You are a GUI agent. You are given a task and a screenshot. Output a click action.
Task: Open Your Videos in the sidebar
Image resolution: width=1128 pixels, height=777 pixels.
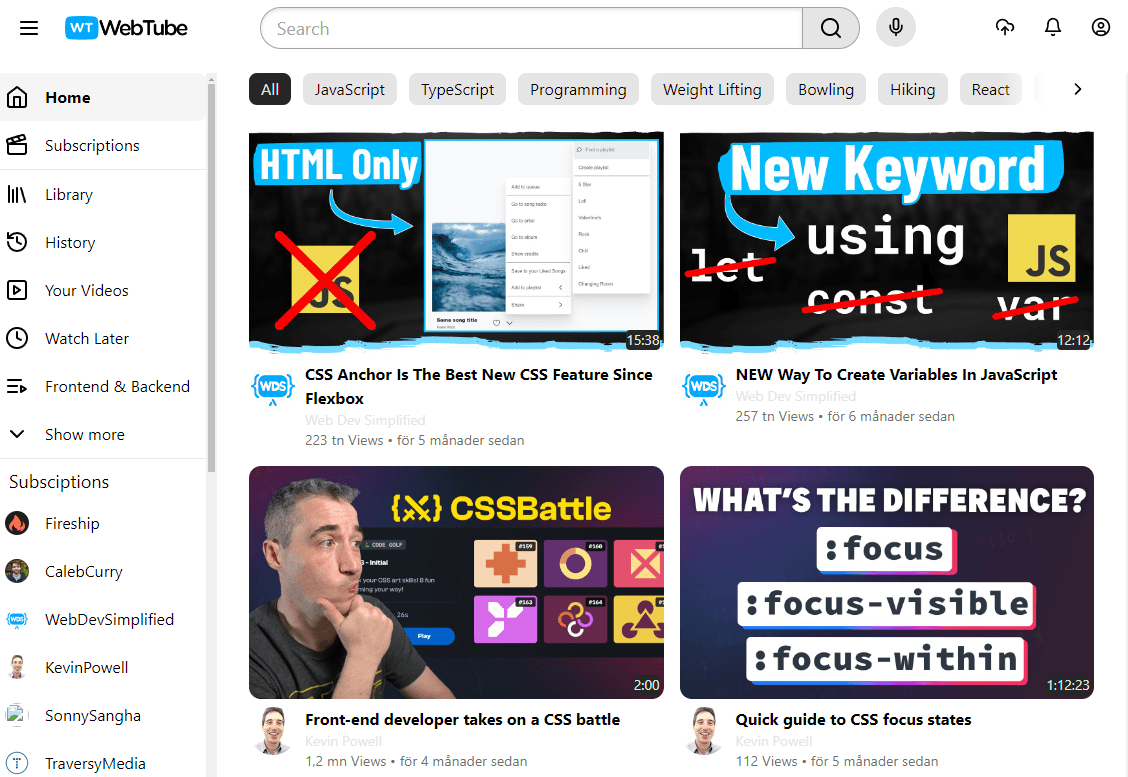(x=104, y=290)
